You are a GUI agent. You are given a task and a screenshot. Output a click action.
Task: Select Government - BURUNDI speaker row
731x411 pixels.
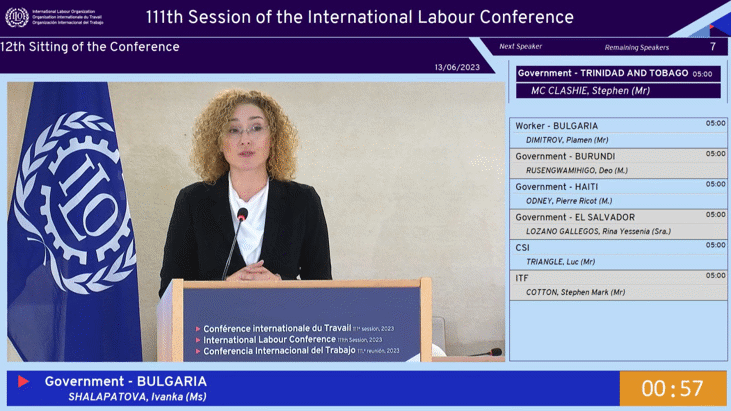click(x=618, y=163)
